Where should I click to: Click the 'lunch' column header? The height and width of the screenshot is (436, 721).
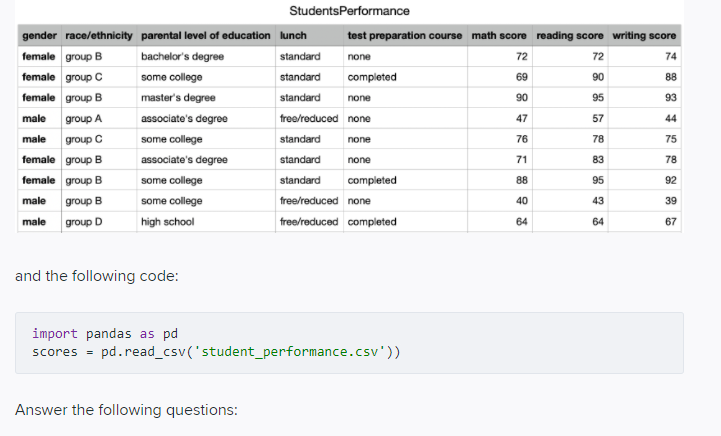293,36
